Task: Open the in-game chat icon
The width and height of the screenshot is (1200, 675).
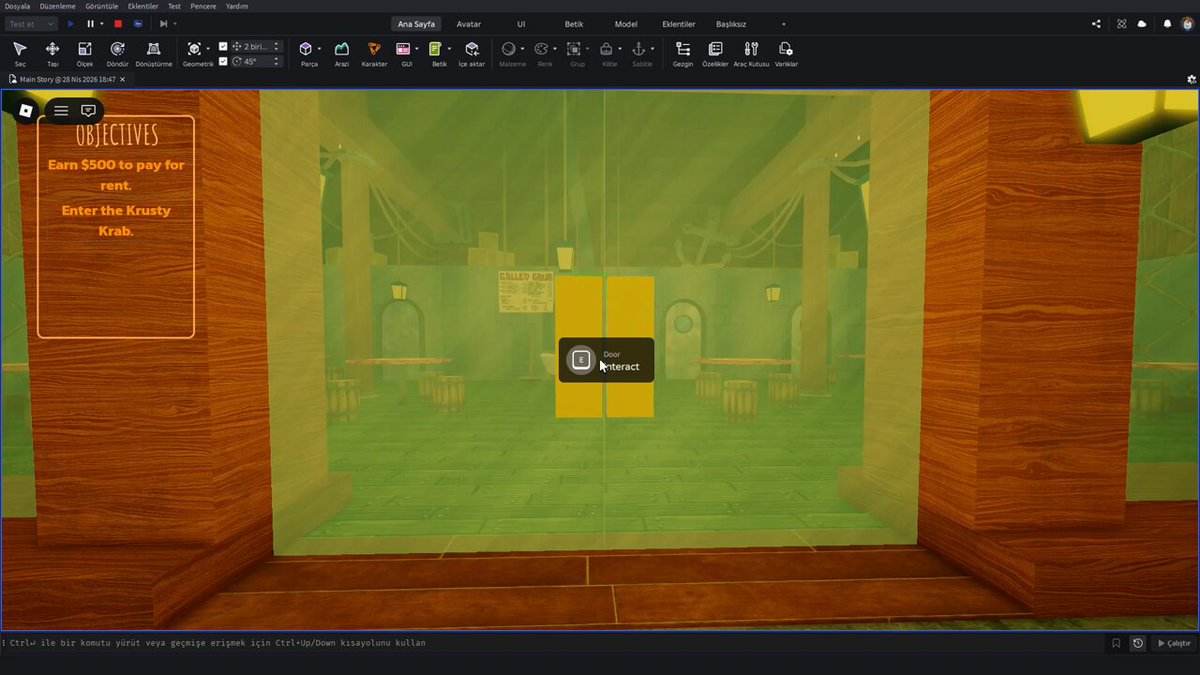Action: (x=88, y=111)
